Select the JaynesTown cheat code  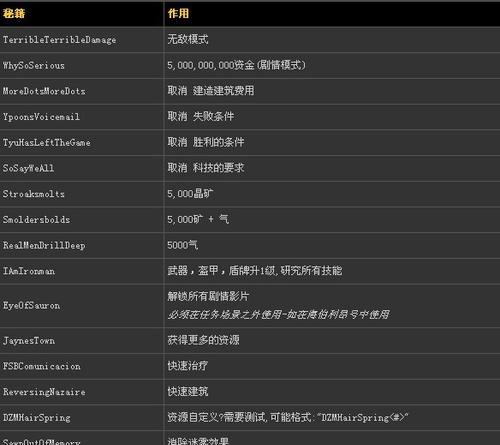pyautogui.click(x=29, y=341)
